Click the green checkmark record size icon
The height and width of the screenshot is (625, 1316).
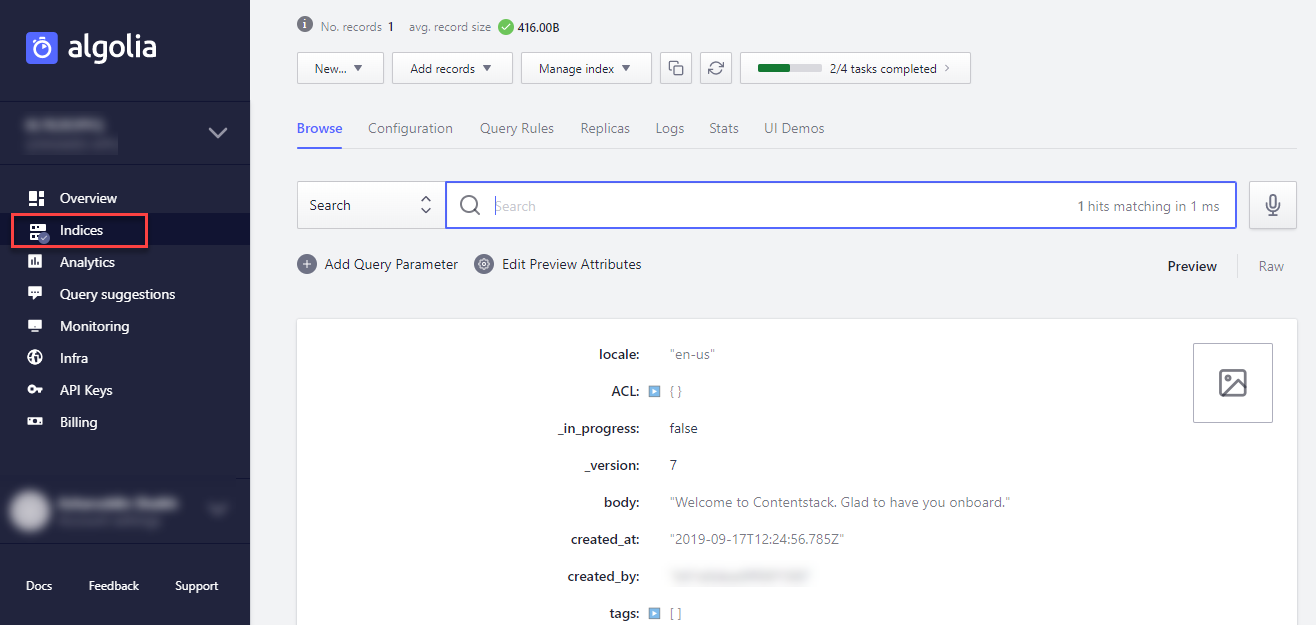[x=505, y=27]
